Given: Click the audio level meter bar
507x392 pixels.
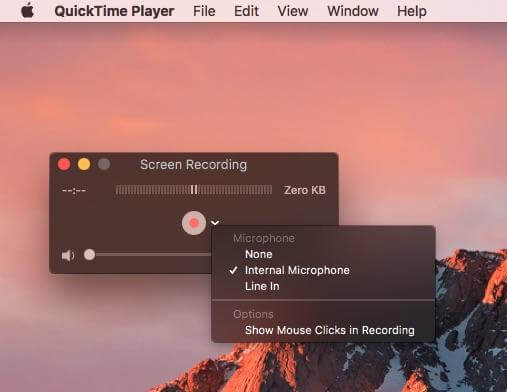Looking at the screenshot, I should pos(194,190).
